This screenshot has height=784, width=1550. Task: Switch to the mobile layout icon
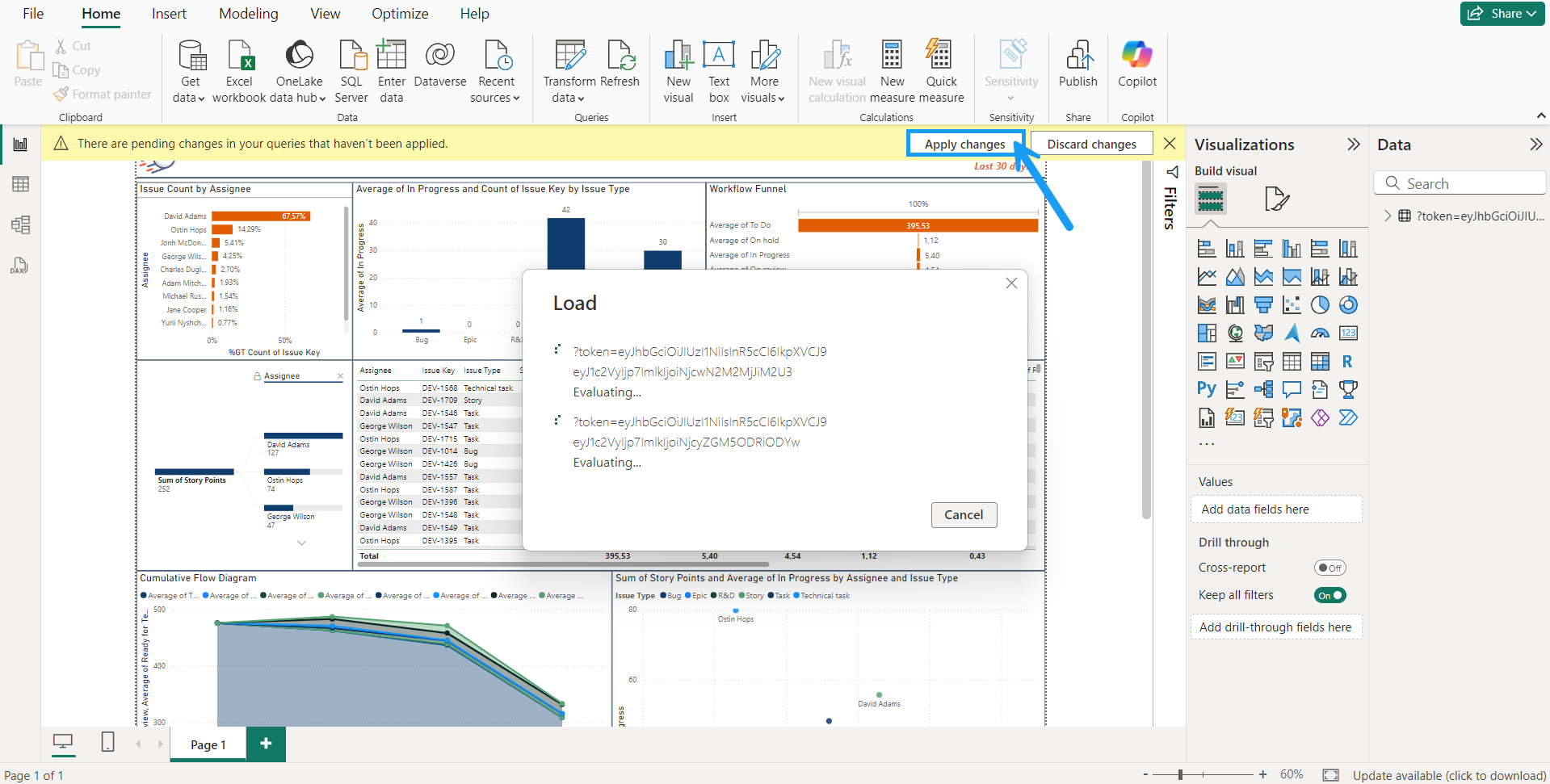[x=107, y=742]
